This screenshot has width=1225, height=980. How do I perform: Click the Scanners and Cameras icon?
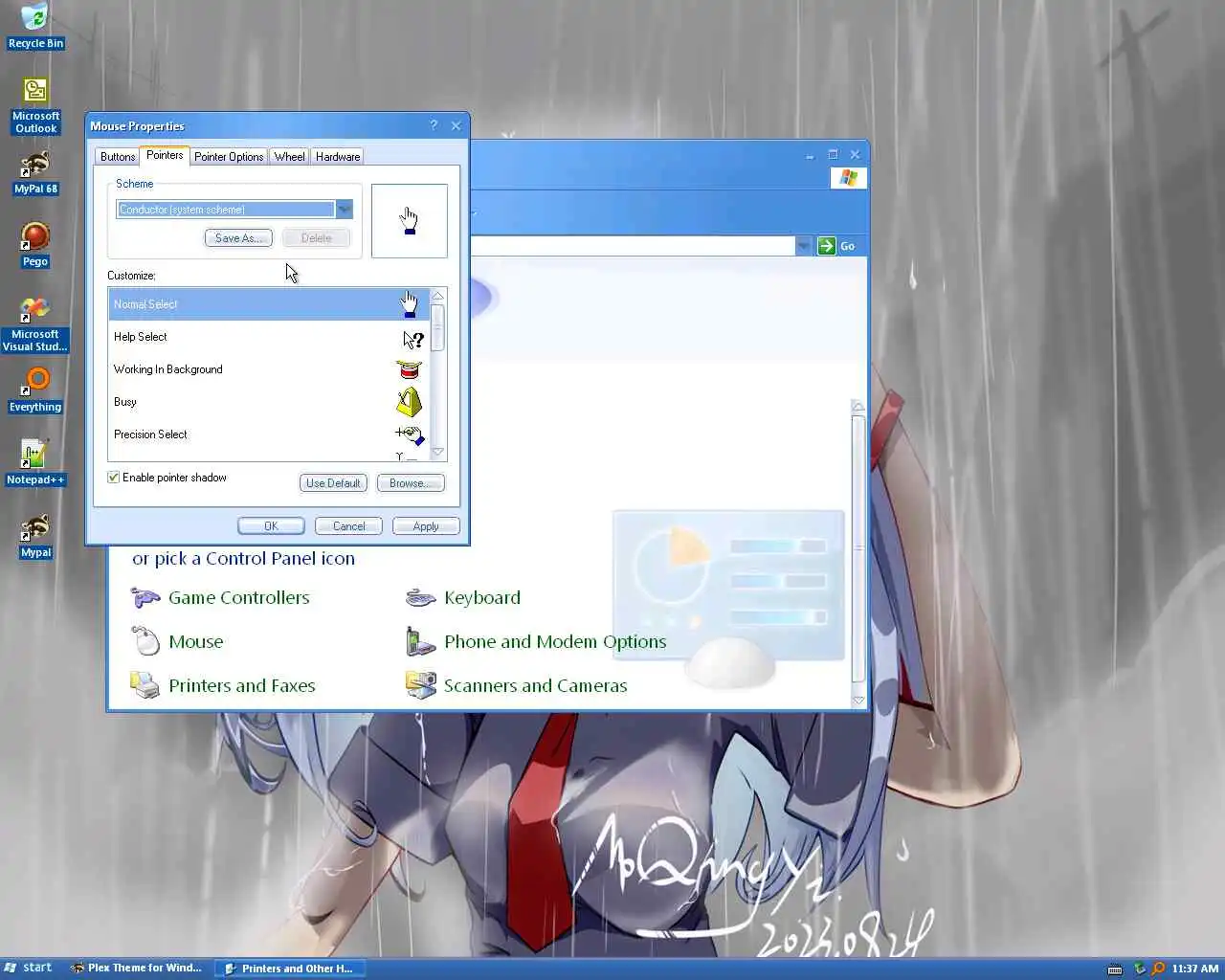click(421, 685)
